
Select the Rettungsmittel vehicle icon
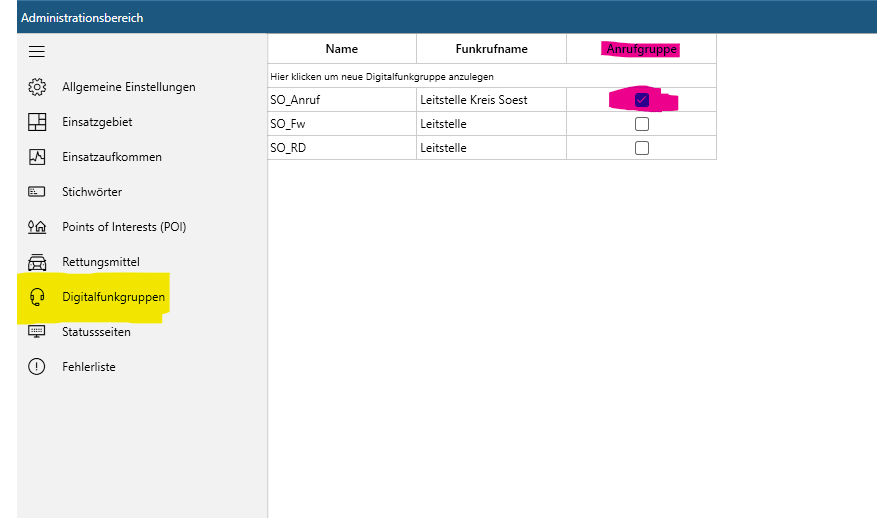tap(37, 262)
